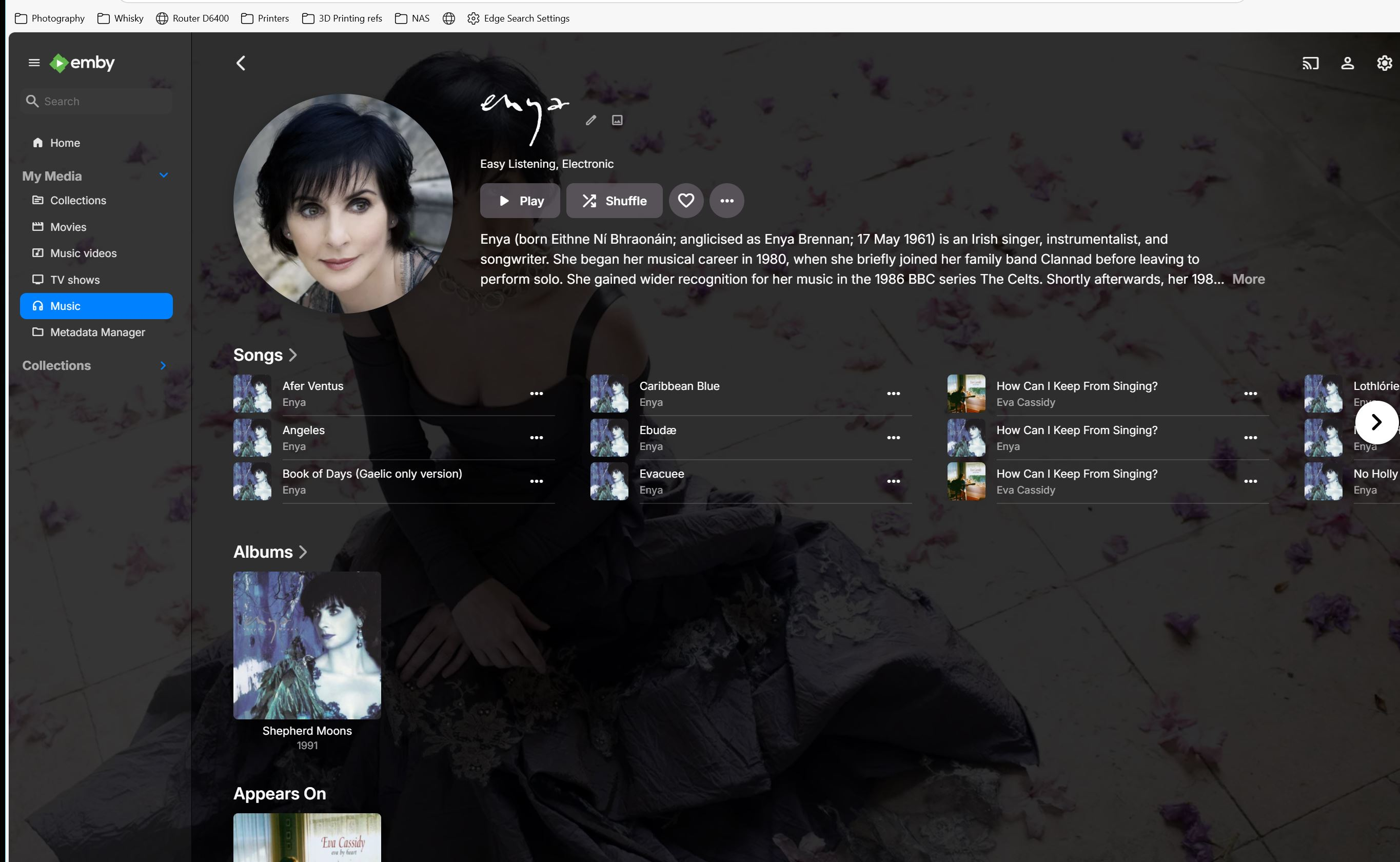Open the Printers bookmarks folder
Image resolution: width=1400 pixels, height=862 pixels.
265,18
